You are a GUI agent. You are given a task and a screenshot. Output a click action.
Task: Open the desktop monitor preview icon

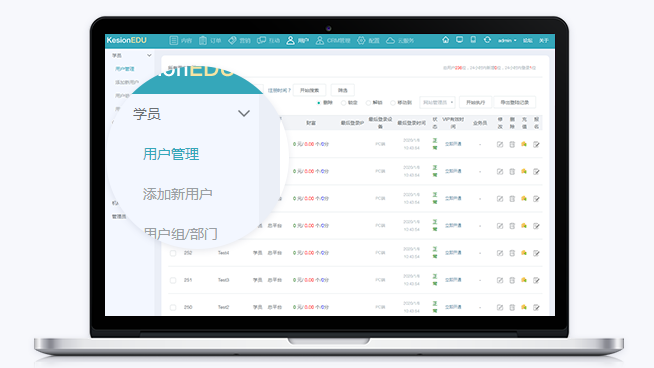pos(459,40)
